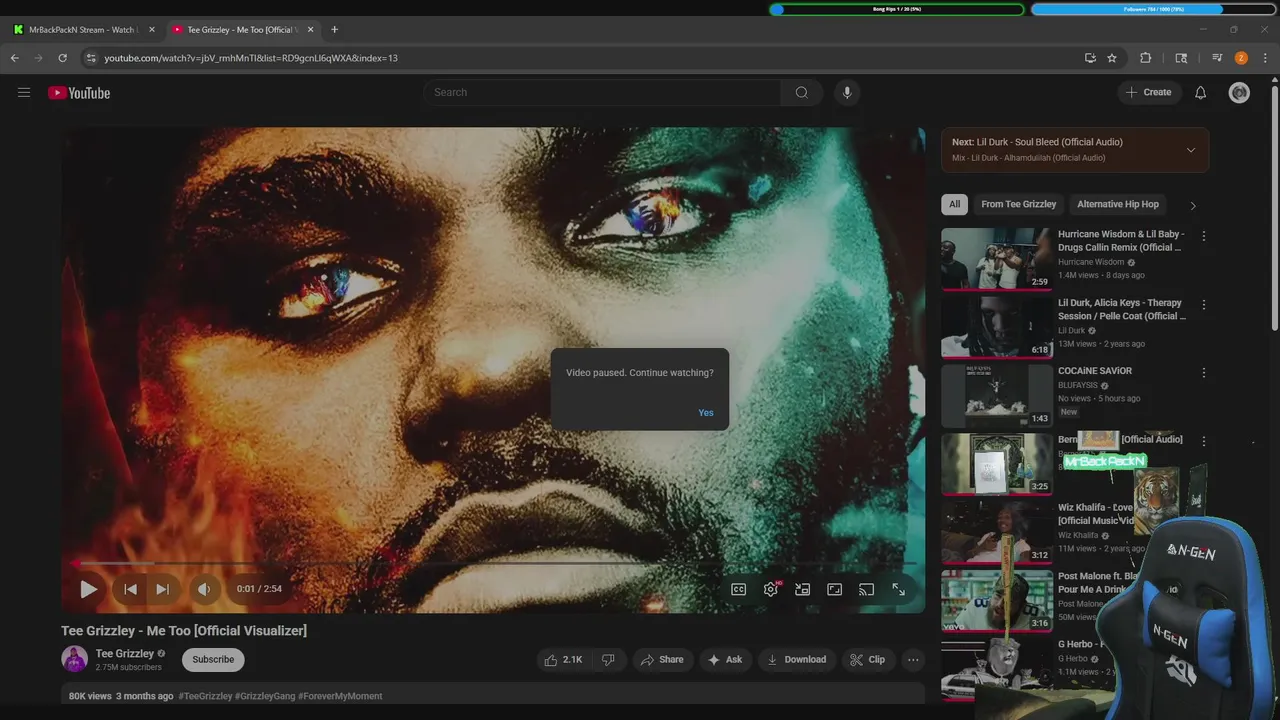Select the From Tee Grizzley chip
Screen dimensions: 1280x720
[x=1018, y=204]
